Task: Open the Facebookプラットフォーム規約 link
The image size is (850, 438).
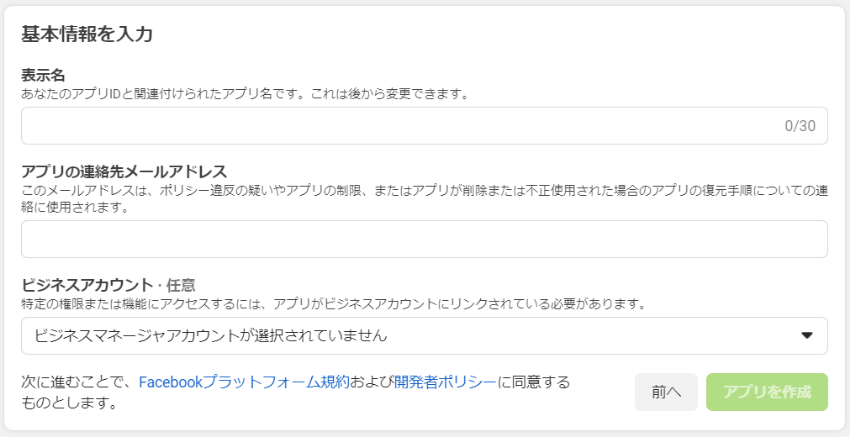Action: point(244,383)
